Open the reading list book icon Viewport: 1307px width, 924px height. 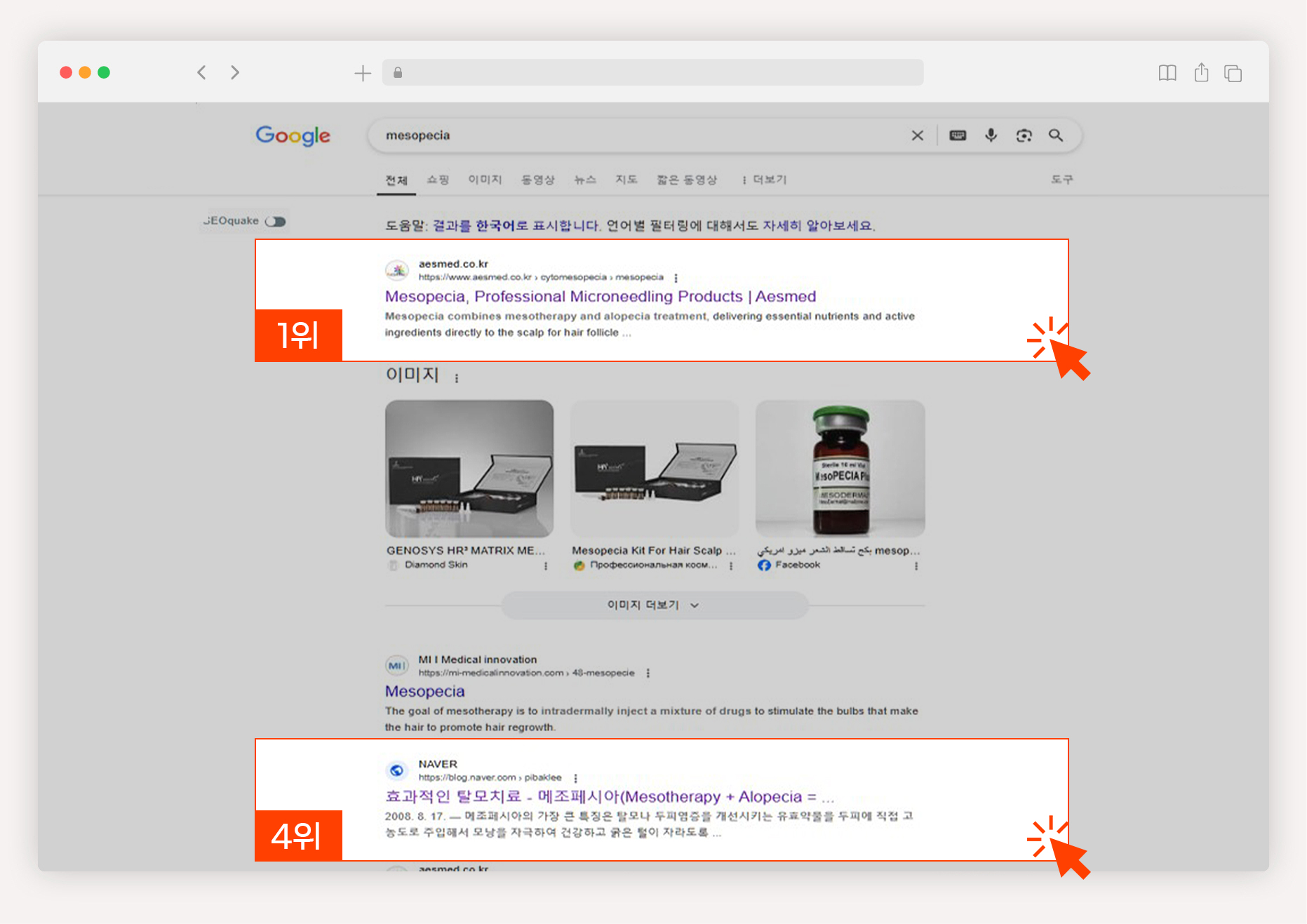pyautogui.click(x=1167, y=73)
